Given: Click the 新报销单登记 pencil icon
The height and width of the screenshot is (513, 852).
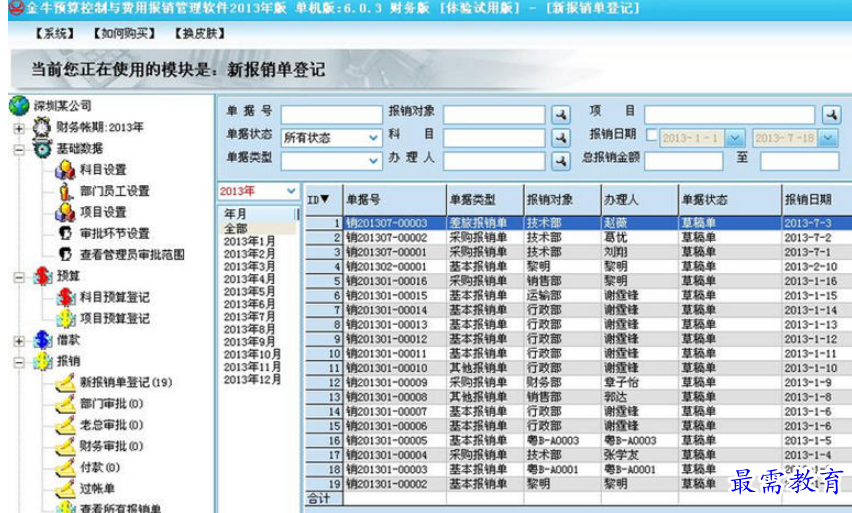Looking at the screenshot, I should tap(65, 382).
